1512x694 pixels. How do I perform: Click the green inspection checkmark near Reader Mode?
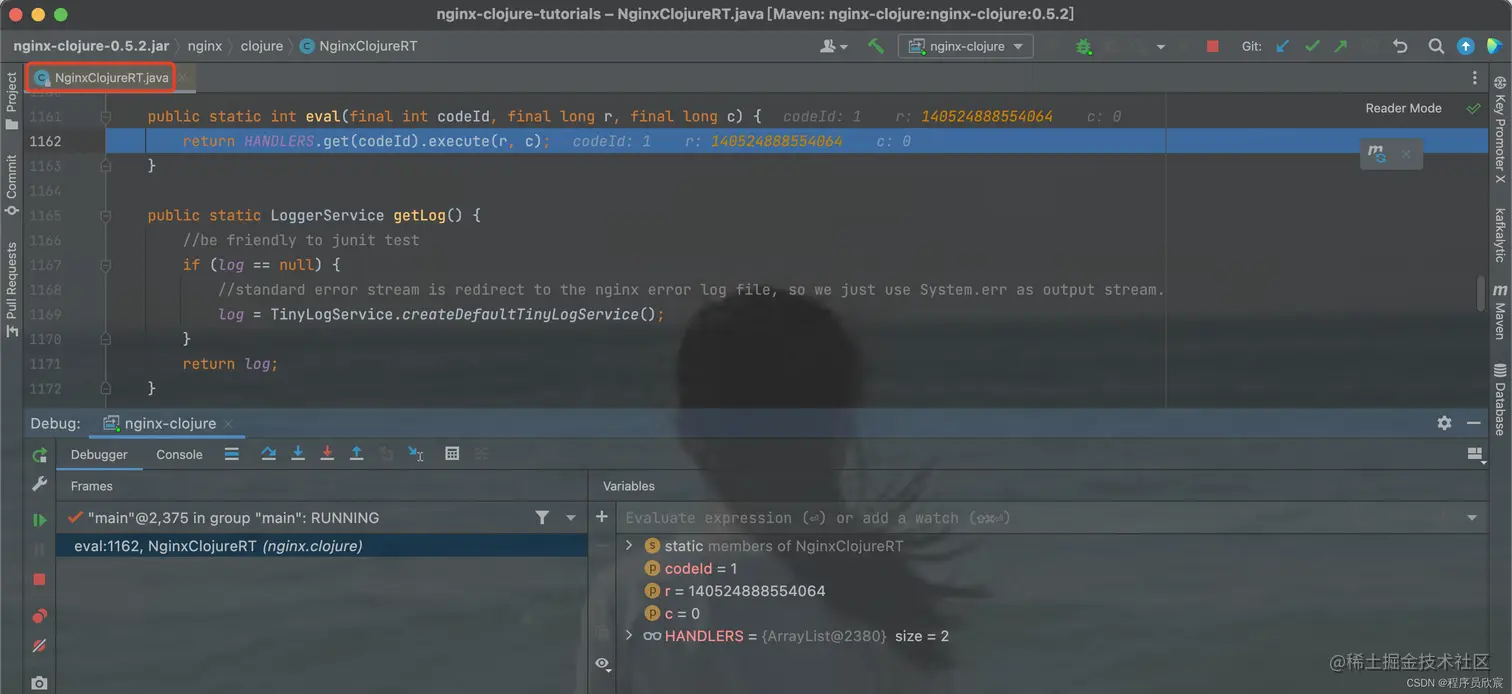[1473, 108]
